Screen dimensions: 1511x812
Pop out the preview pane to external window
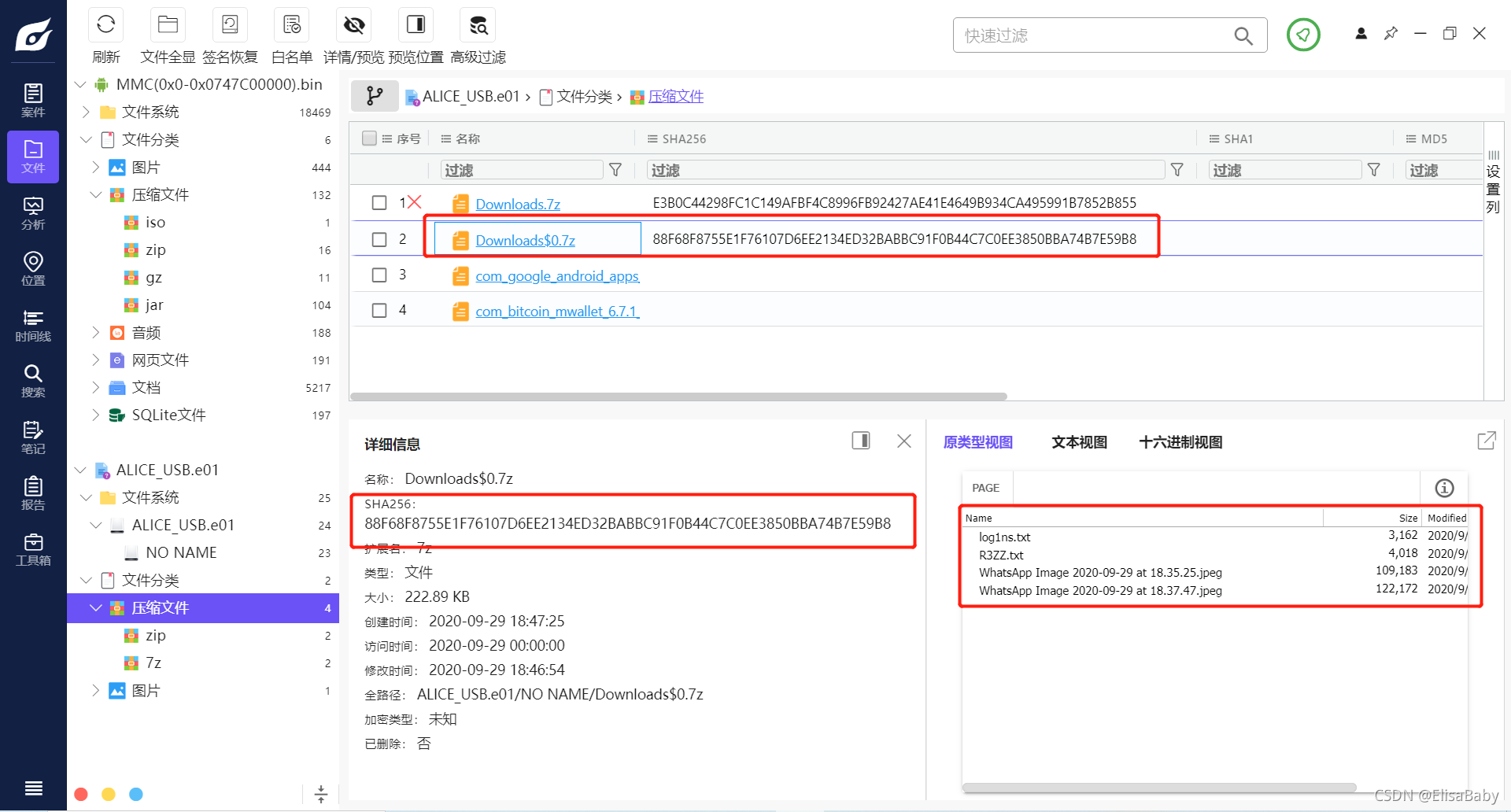(1486, 441)
